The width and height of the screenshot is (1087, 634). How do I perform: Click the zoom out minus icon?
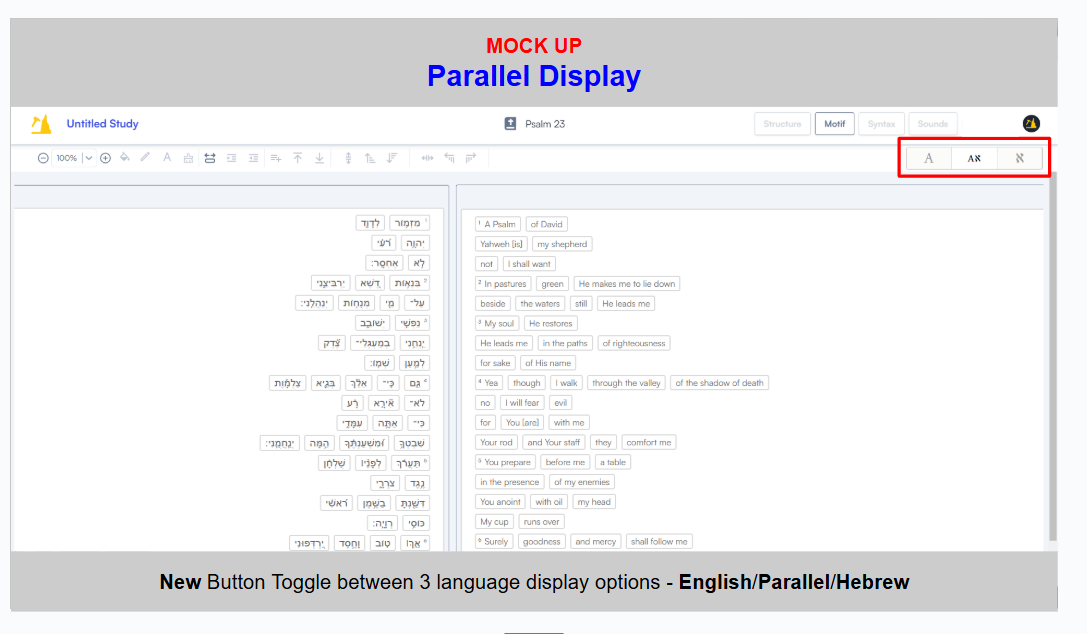(43, 158)
